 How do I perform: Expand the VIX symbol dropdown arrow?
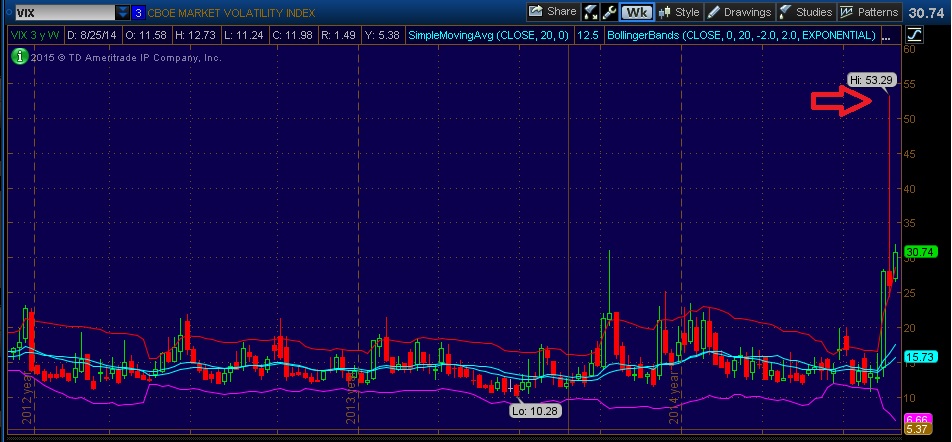[x=122, y=12]
